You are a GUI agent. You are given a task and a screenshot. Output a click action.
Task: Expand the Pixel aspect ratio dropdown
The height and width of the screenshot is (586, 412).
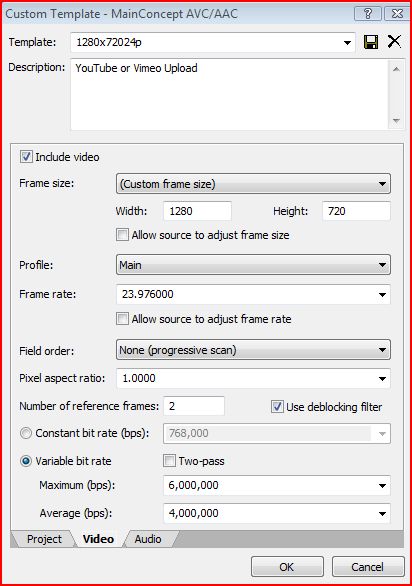[382, 379]
